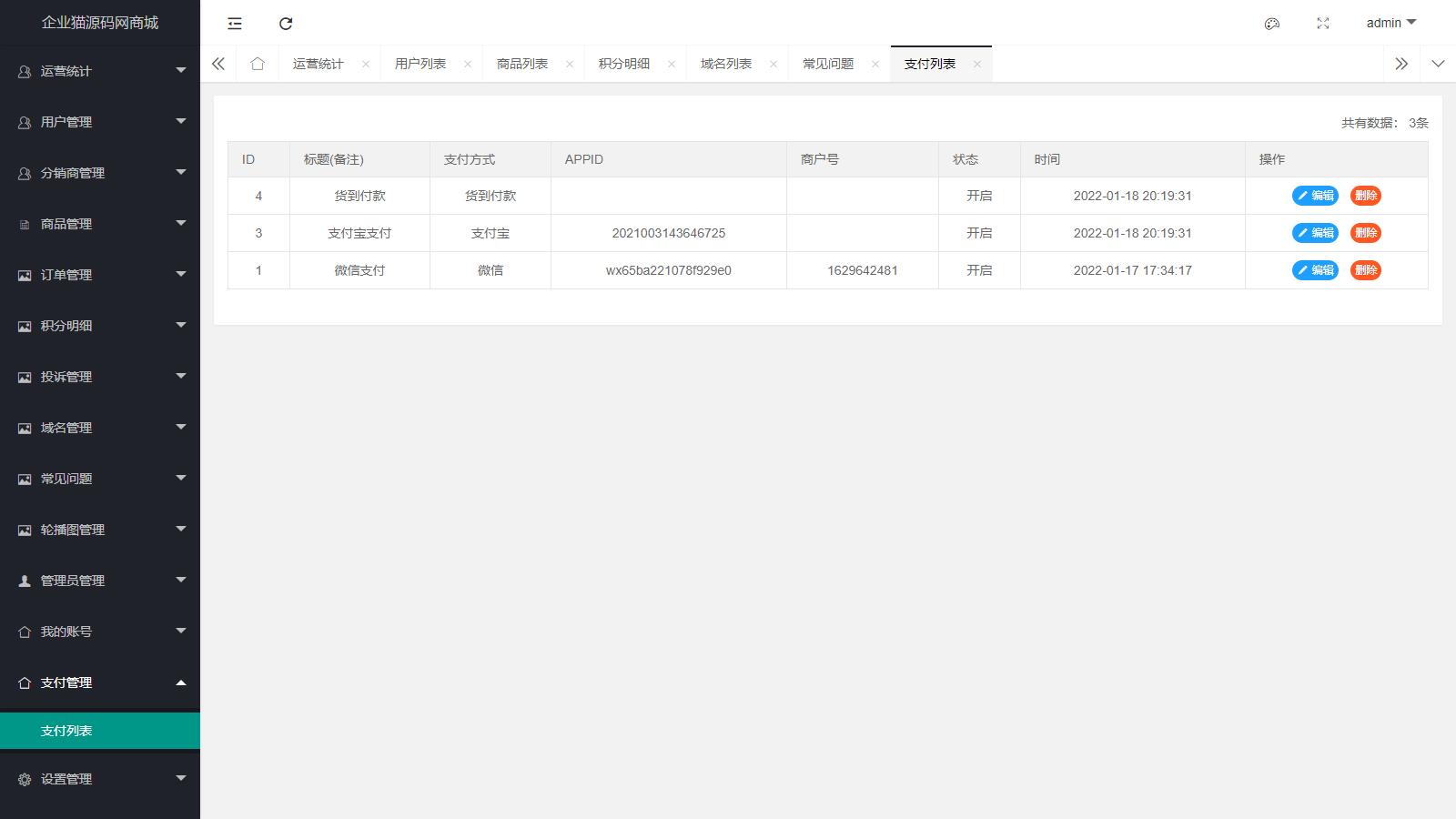
Task: Expand the 用户管理 sidebar menu
Action: click(x=99, y=122)
